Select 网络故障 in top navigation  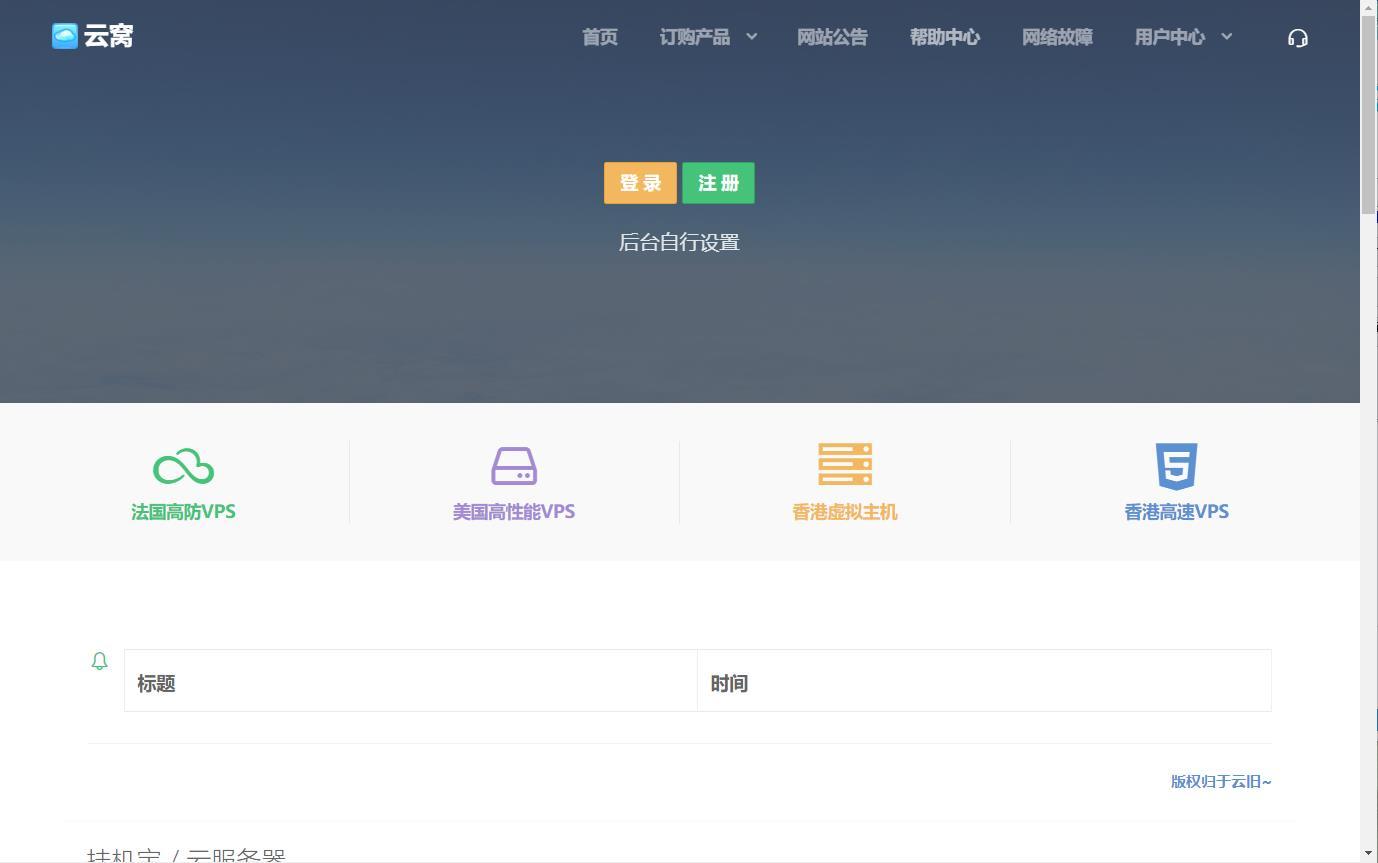point(1057,37)
